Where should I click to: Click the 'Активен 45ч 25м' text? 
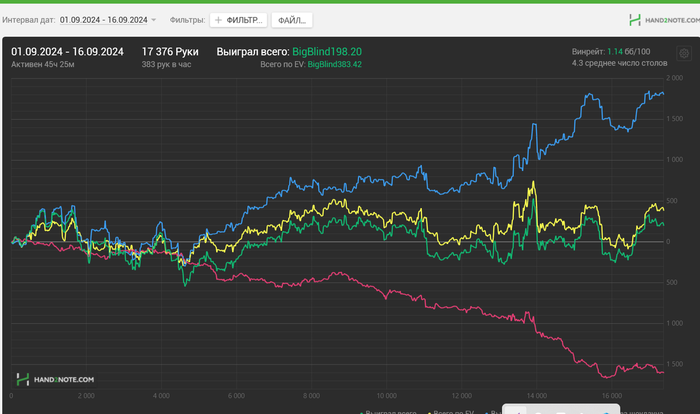(x=43, y=64)
